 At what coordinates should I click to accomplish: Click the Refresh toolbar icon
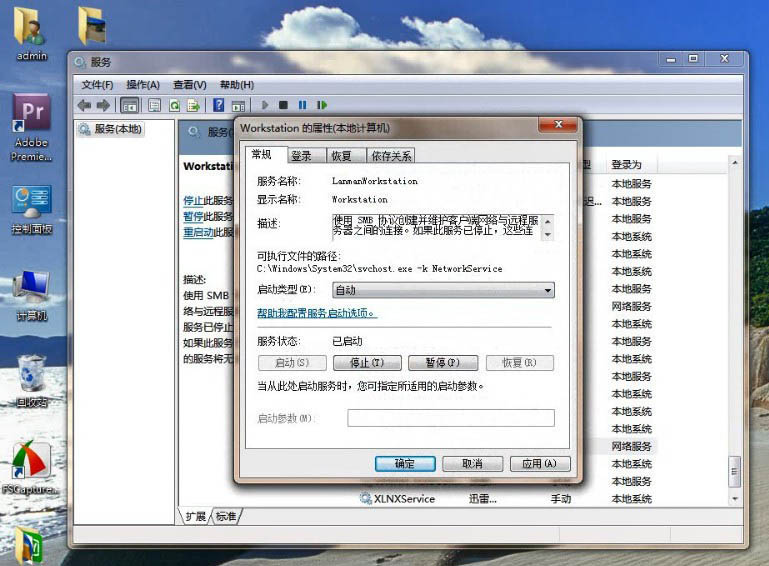pos(174,105)
